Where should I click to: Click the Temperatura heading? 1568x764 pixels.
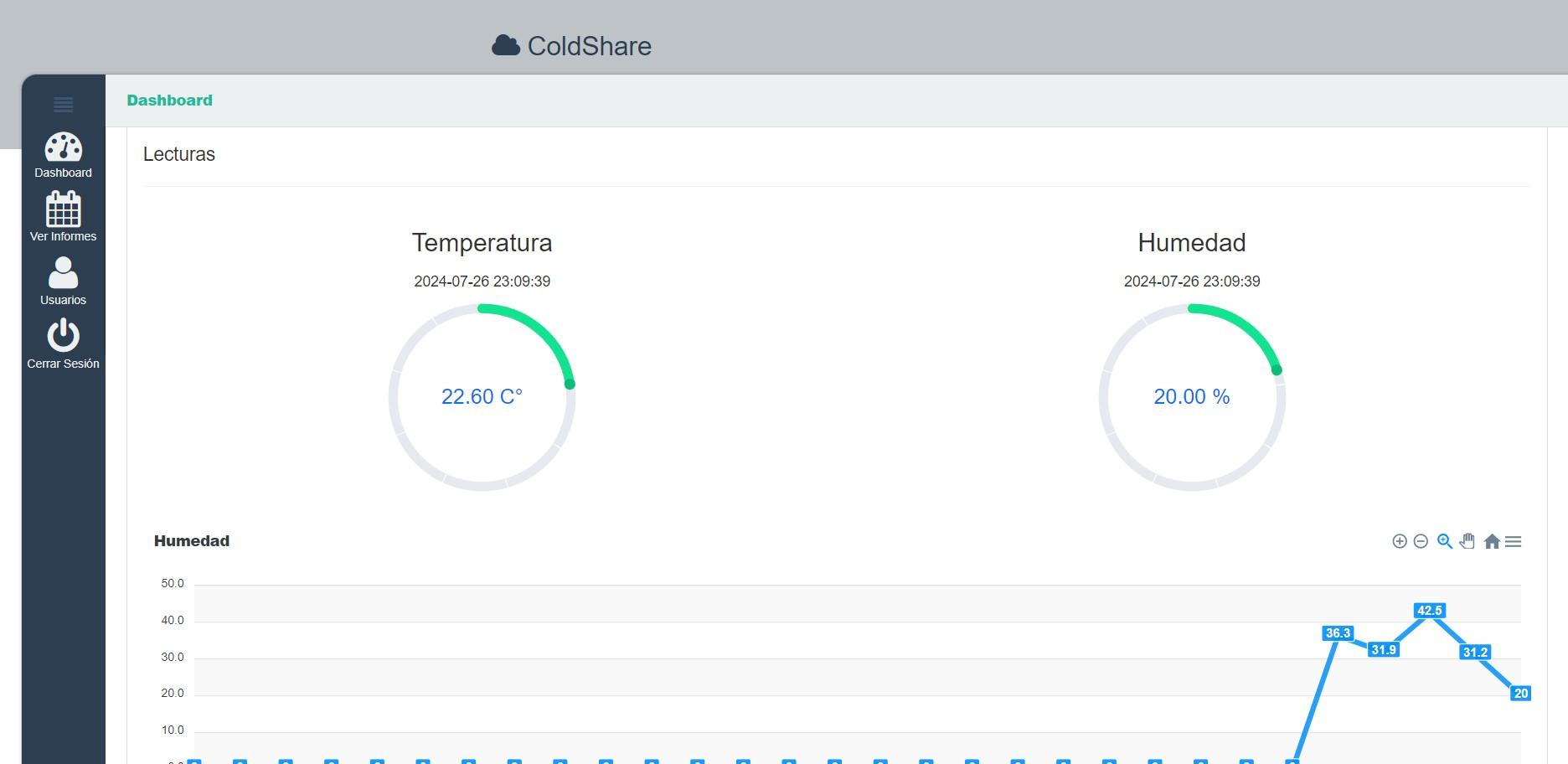tap(482, 243)
